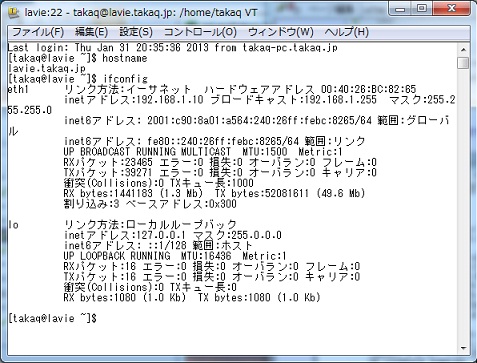The image size is (477, 363).
Task: Minimize the Tera Term window
Action: point(400,9)
